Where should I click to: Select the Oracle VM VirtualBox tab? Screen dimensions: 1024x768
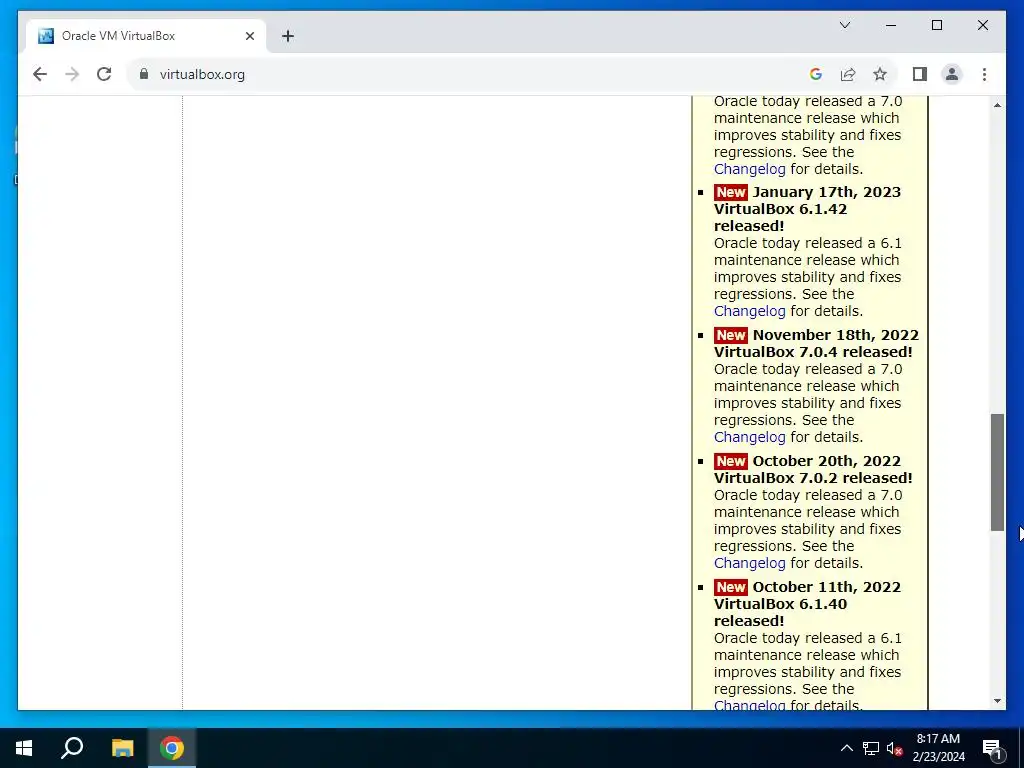[146, 36]
